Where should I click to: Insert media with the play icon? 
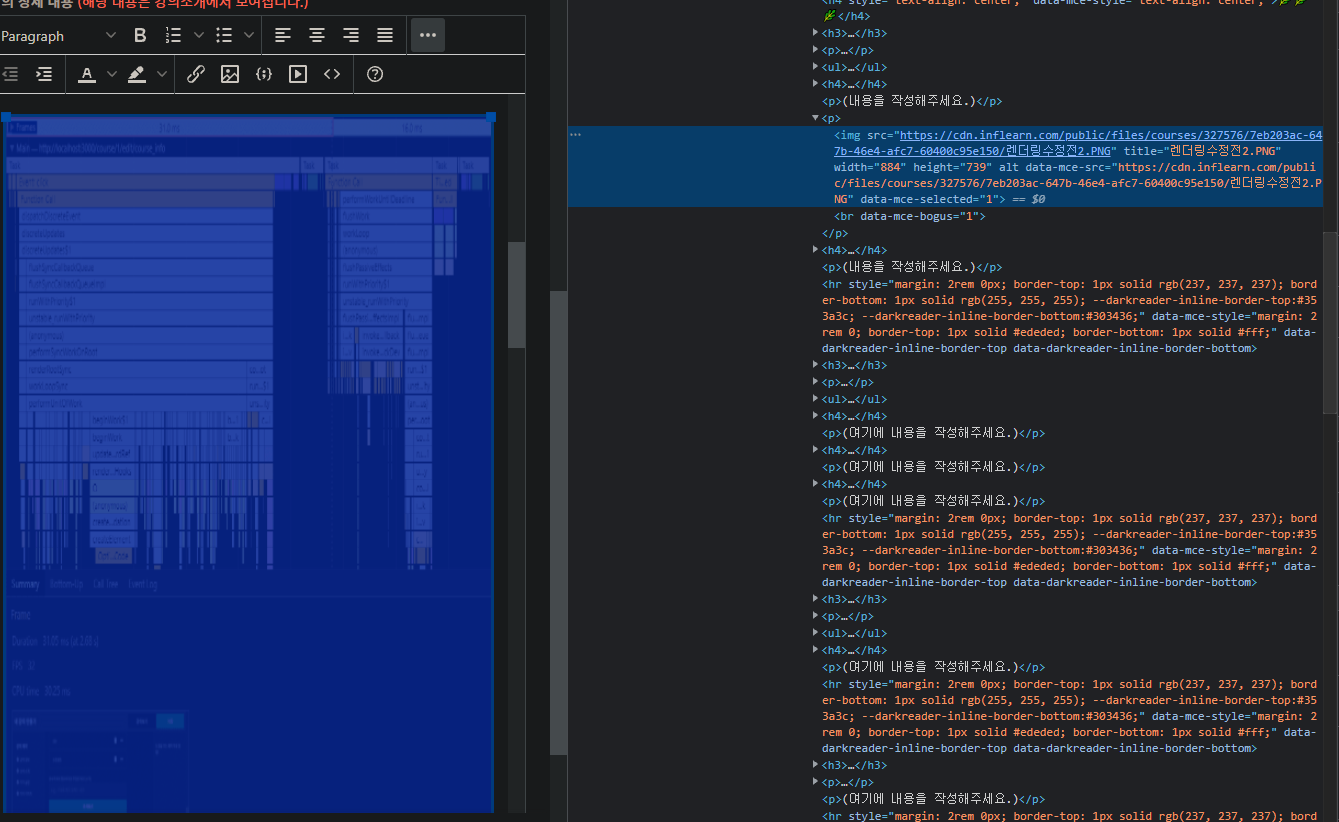298,74
